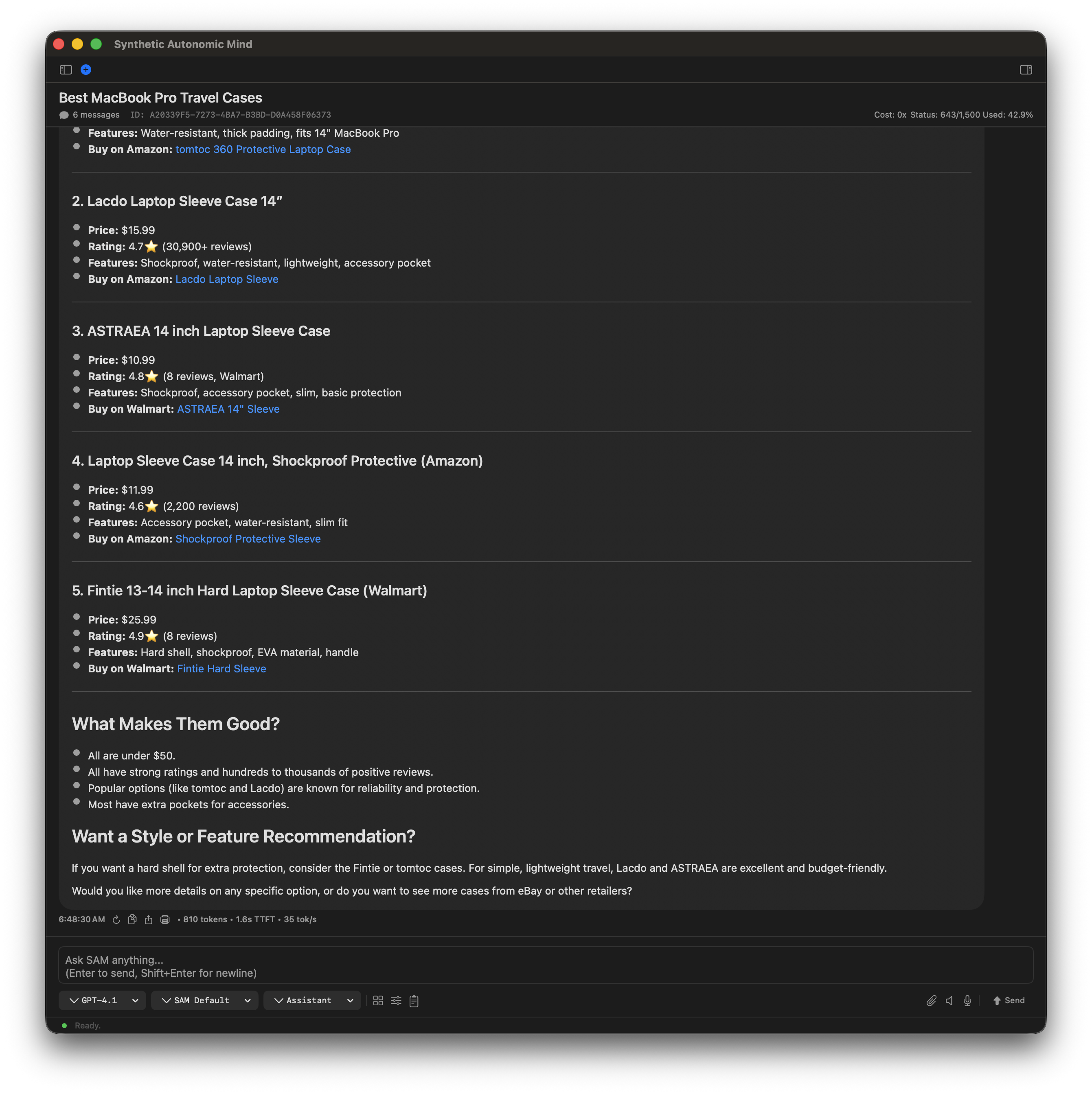The width and height of the screenshot is (1092, 1094).
Task: Share the message using the share icon
Action: [x=148, y=919]
